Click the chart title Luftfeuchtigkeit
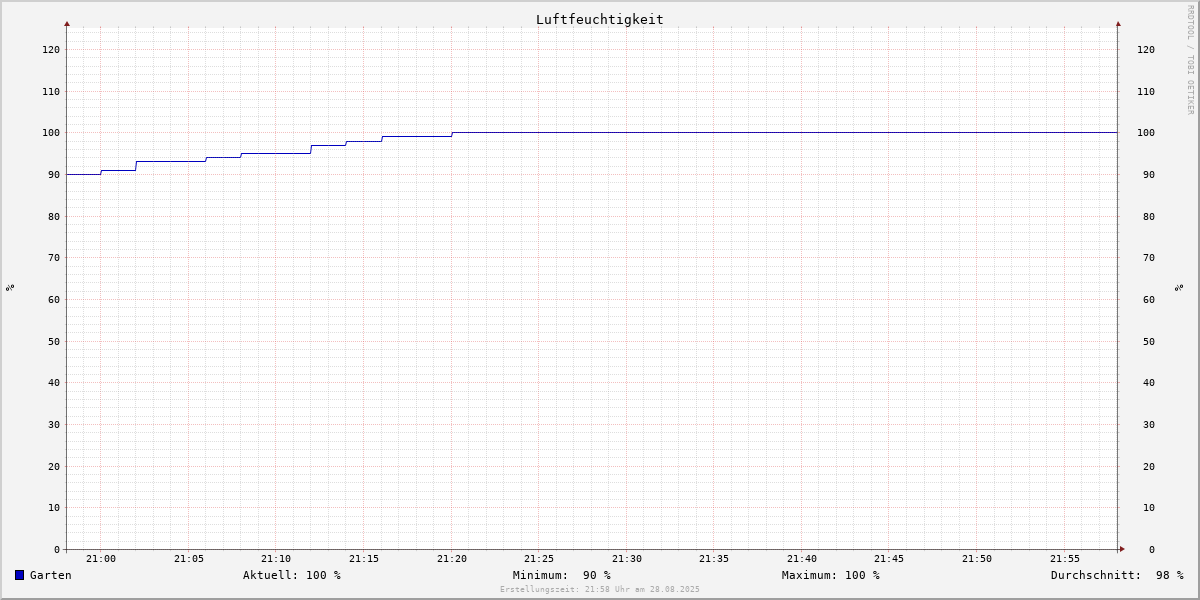 (600, 19)
